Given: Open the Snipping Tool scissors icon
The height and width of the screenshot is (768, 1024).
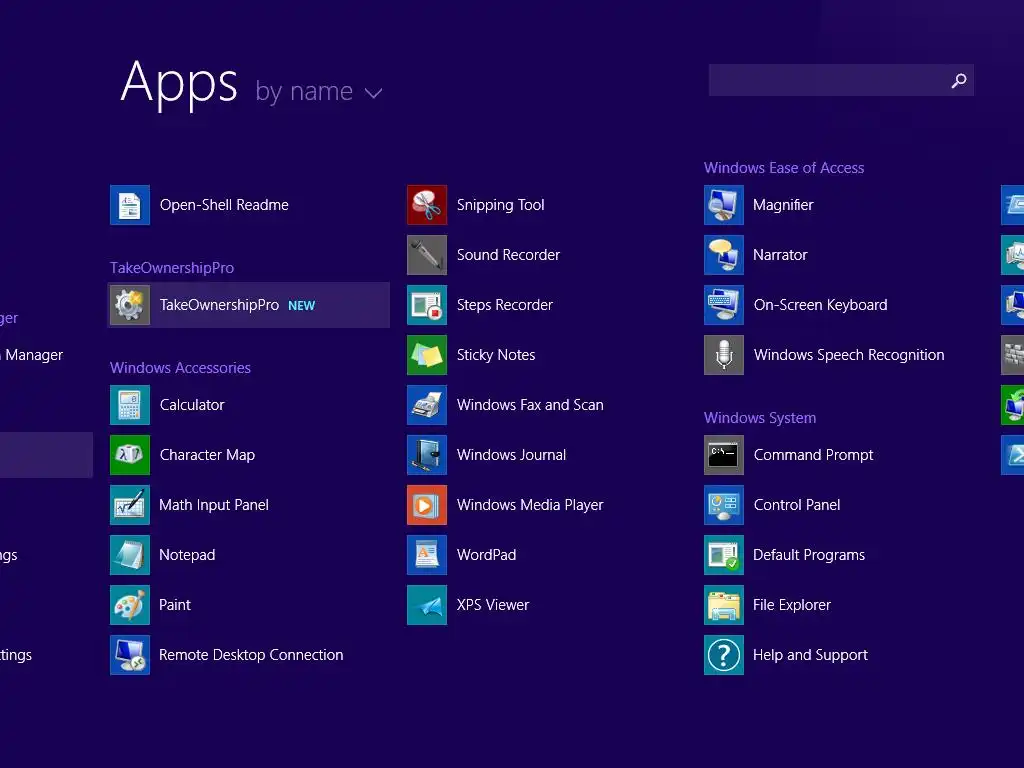Looking at the screenshot, I should [426, 205].
